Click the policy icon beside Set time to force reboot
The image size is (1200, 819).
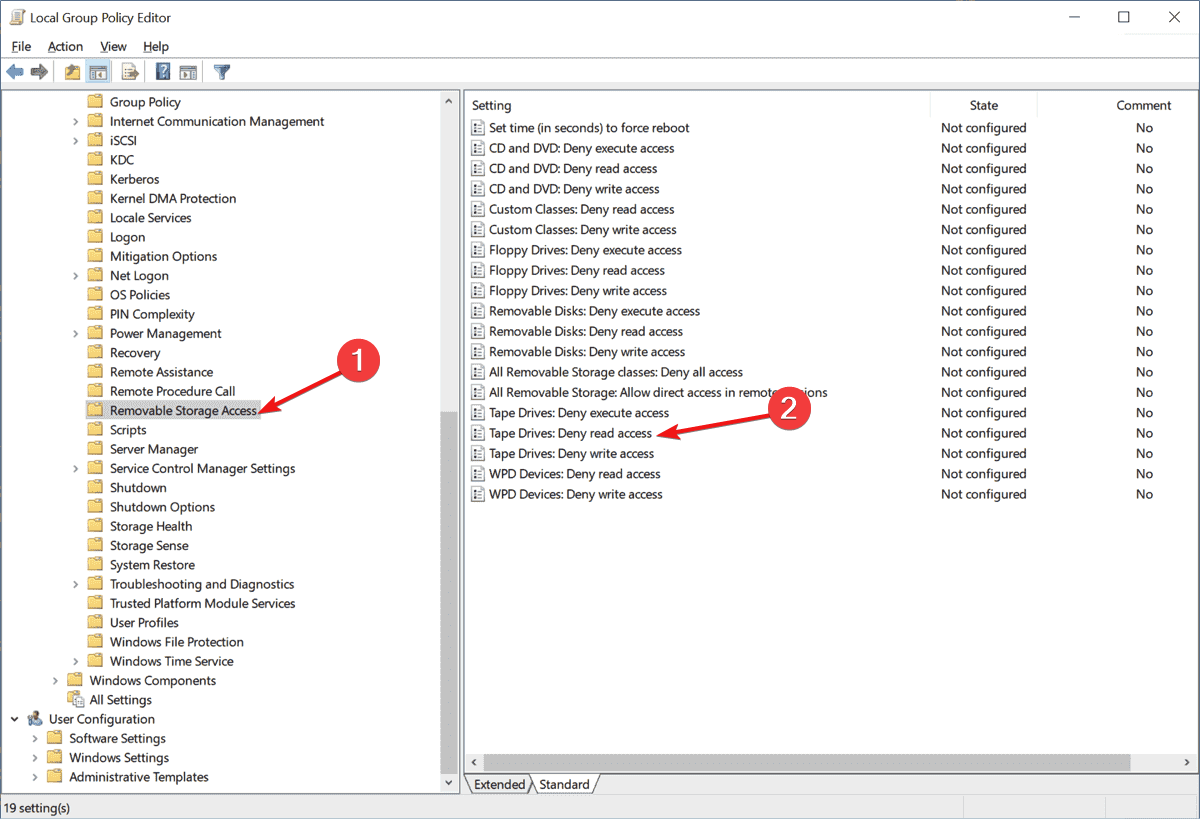point(478,128)
